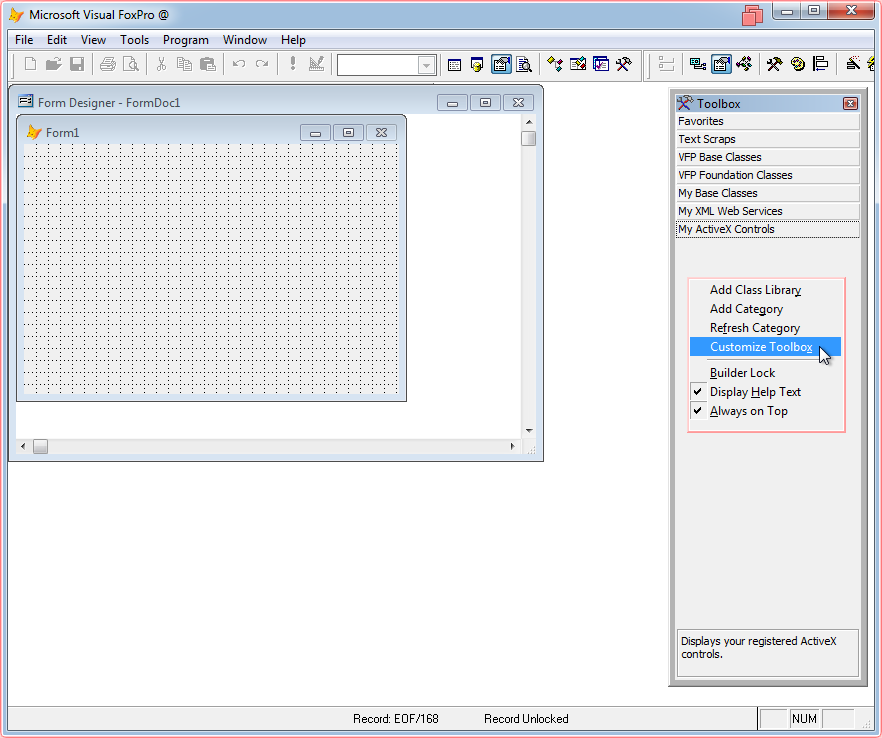Screen dimensions: 882x738
Task: Open the Edit menu
Action: [57, 40]
